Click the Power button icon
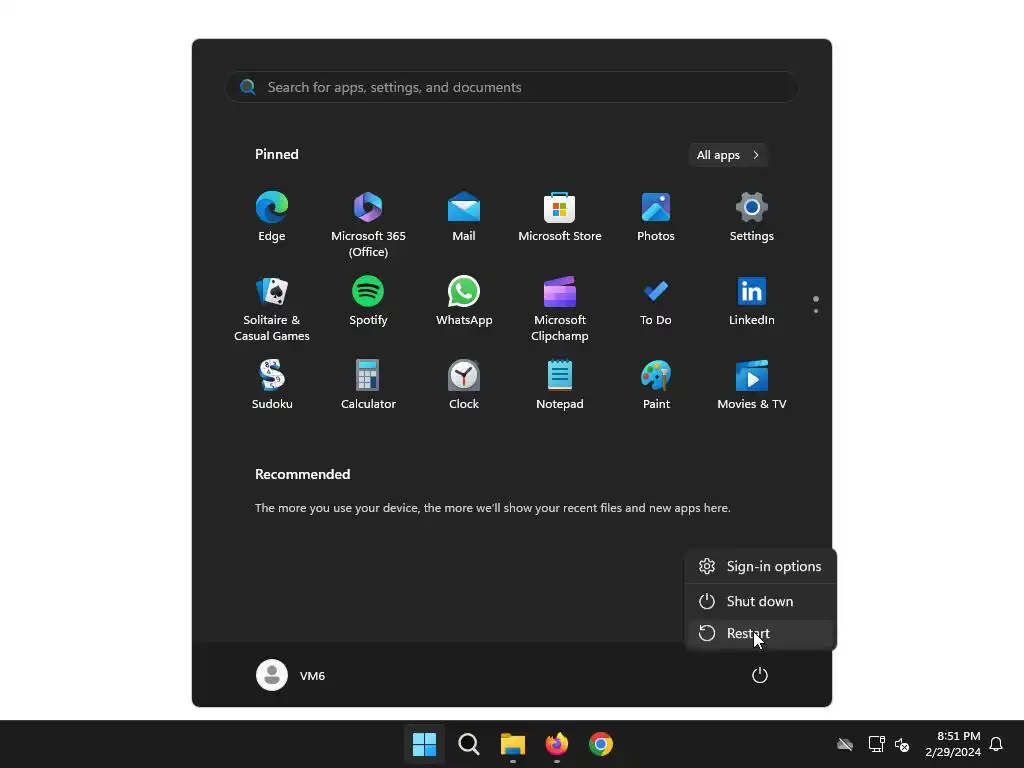The width and height of the screenshot is (1024, 768). (760, 675)
